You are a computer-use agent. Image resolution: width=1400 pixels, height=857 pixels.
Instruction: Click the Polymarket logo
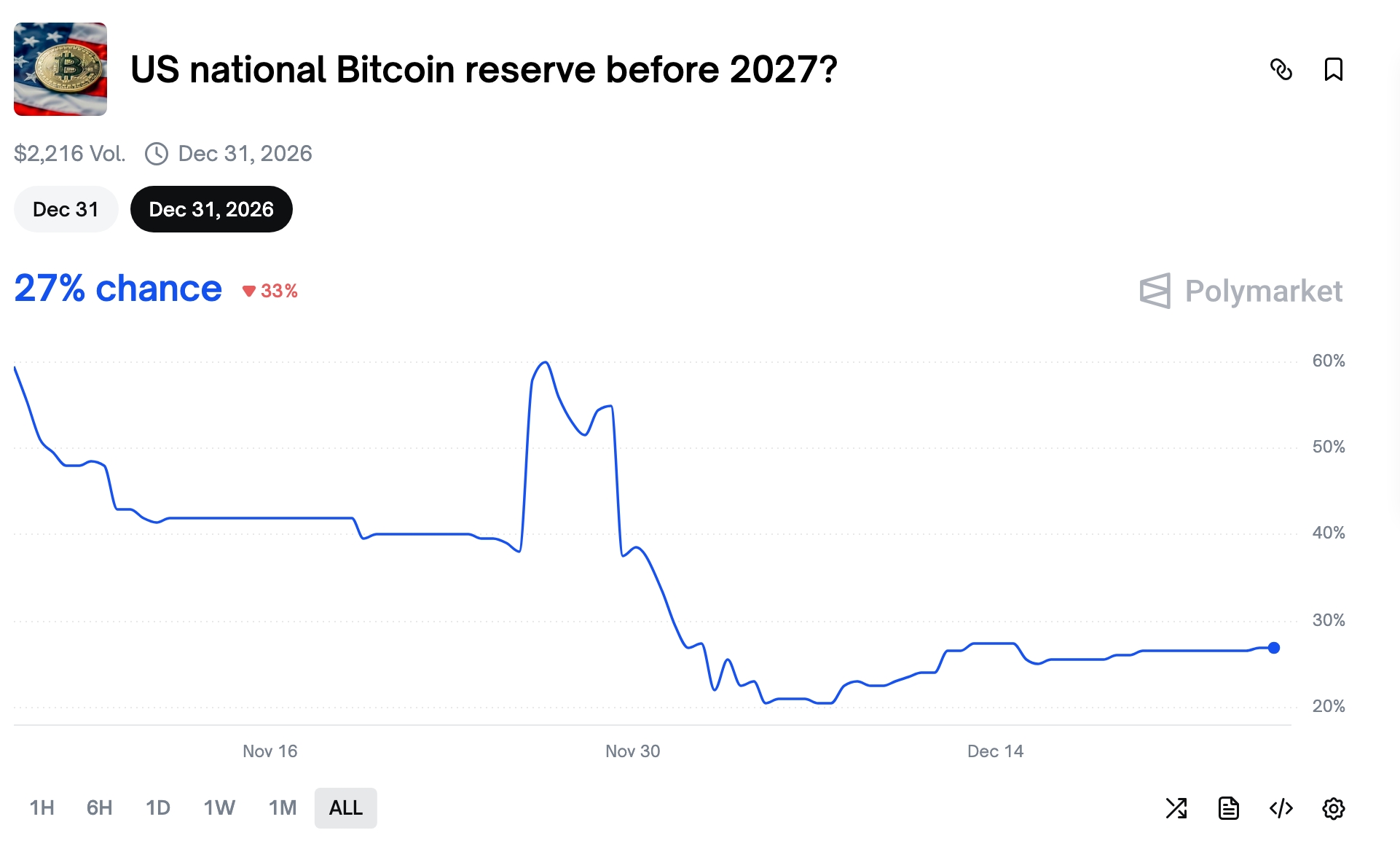click(1241, 291)
